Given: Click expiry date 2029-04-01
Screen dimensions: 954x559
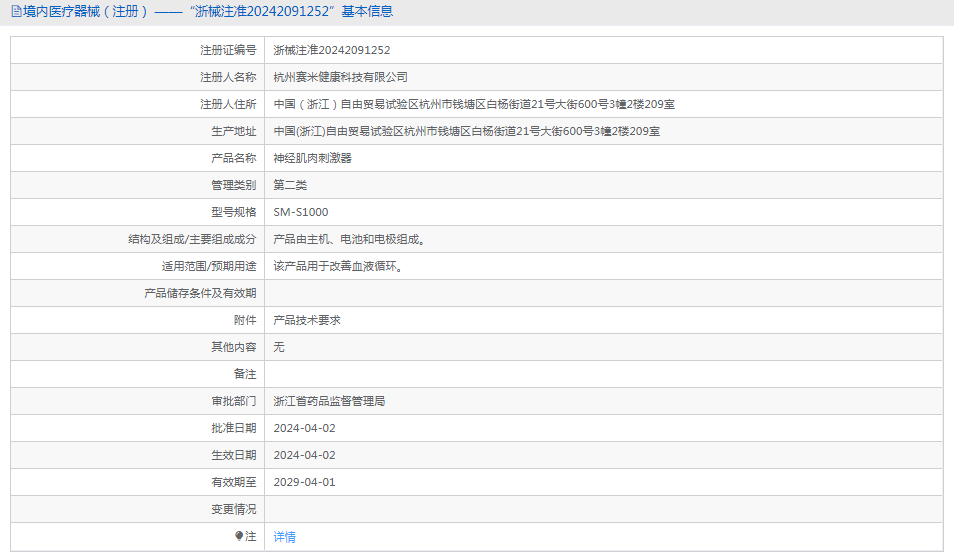Looking at the screenshot, I should tap(304, 482).
